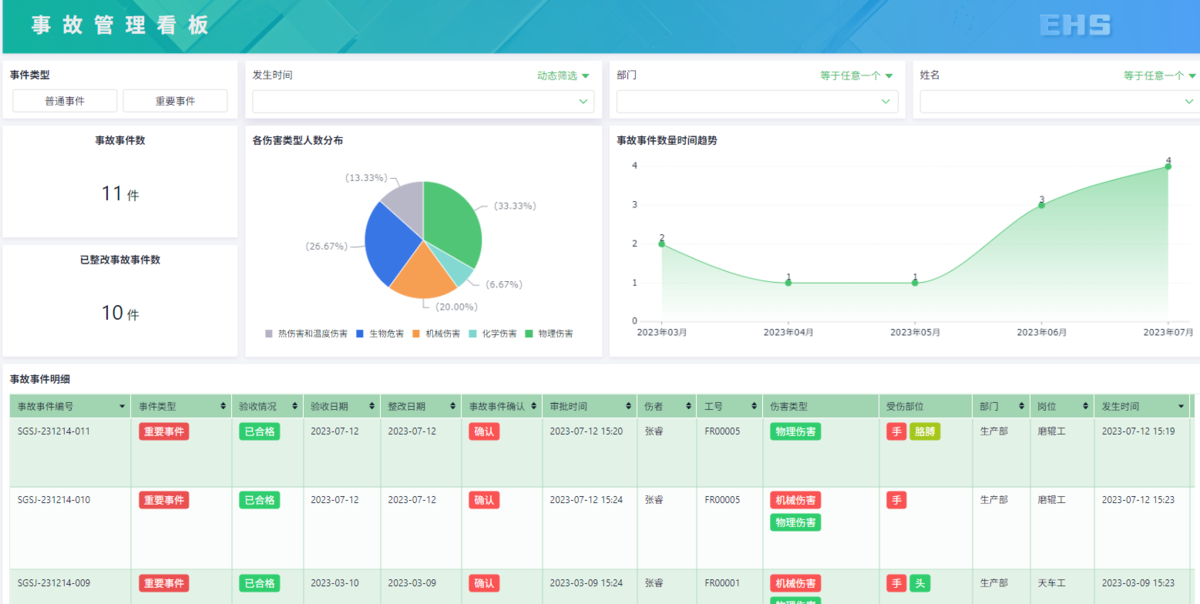Filter by 重要事件 event type
Image resolution: width=1200 pixels, height=604 pixels.
pos(175,101)
